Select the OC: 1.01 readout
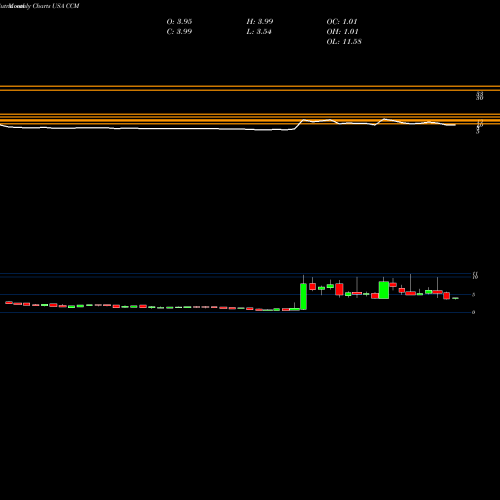 coord(342,22)
